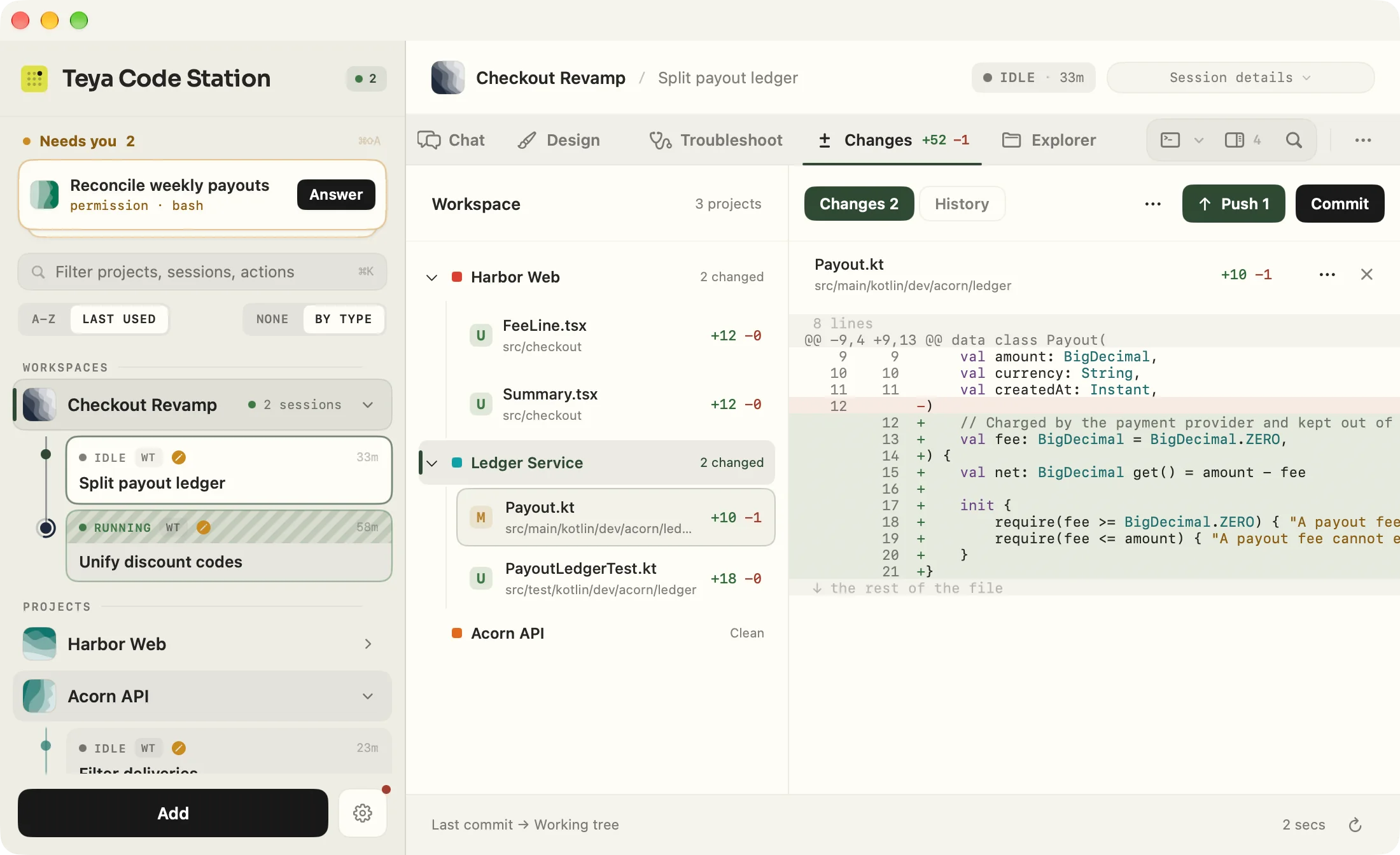Collapse the Ledger Service changes group
This screenshot has height=855, width=1400.
tap(431, 463)
